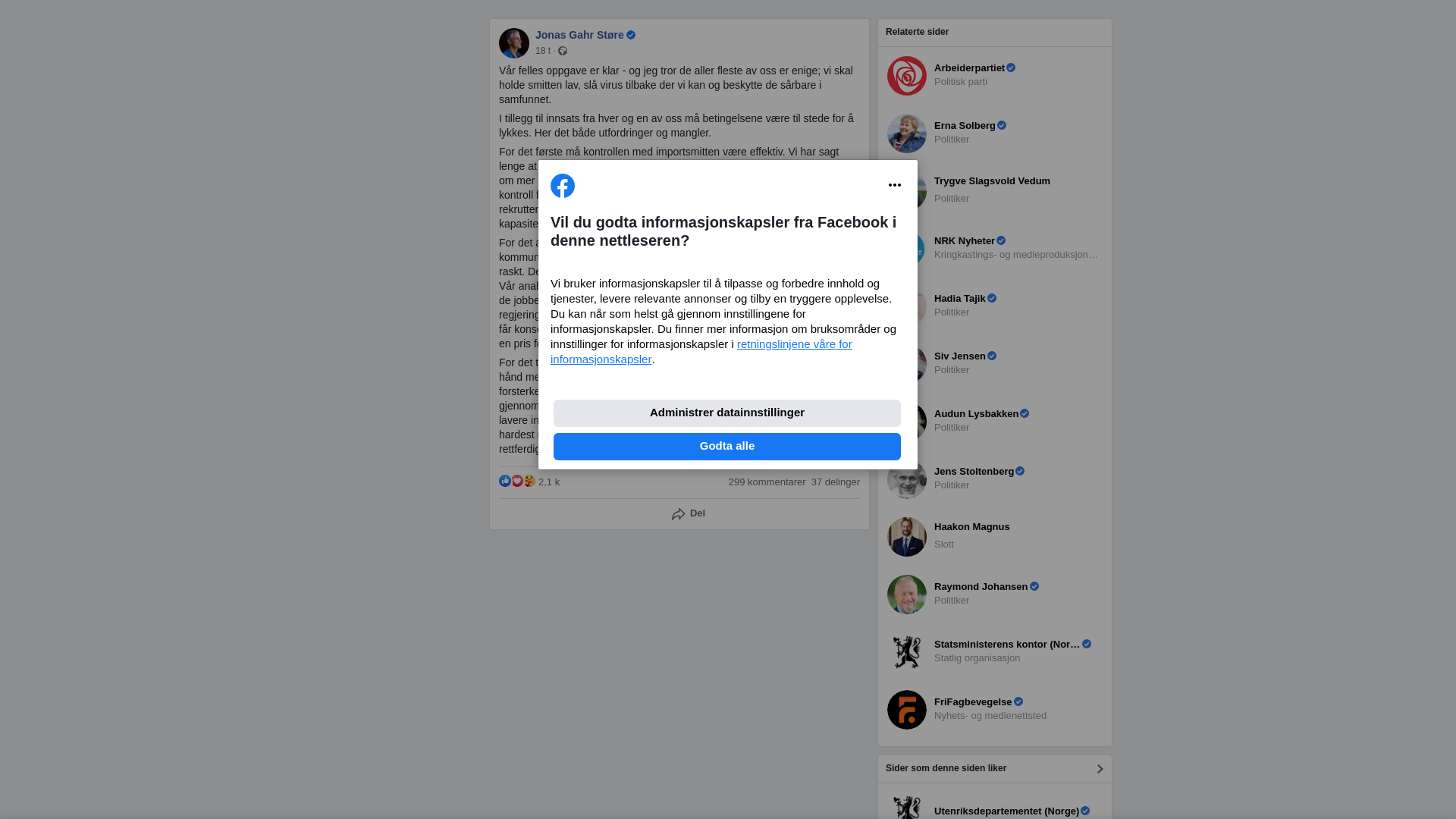Open Jonas Gahr Støre profile picture

[514, 43]
